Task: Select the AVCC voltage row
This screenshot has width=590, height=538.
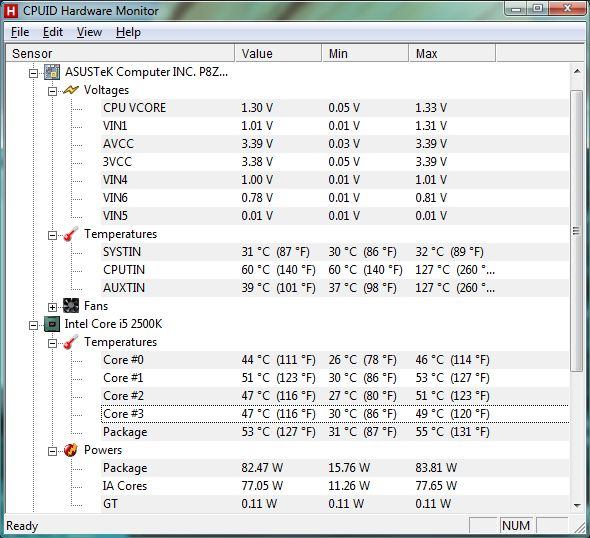Action: [335, 144]
